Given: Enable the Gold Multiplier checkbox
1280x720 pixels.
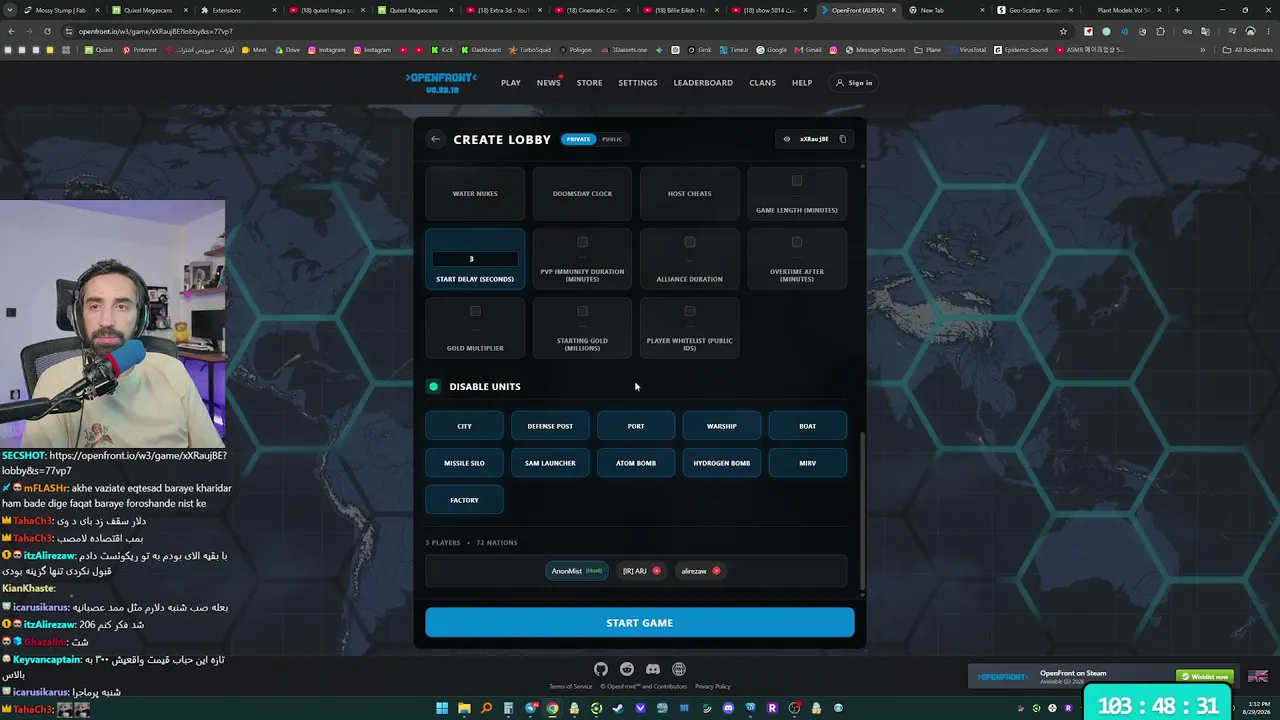Looking at the screenshot, I should [x=475, y=311].
